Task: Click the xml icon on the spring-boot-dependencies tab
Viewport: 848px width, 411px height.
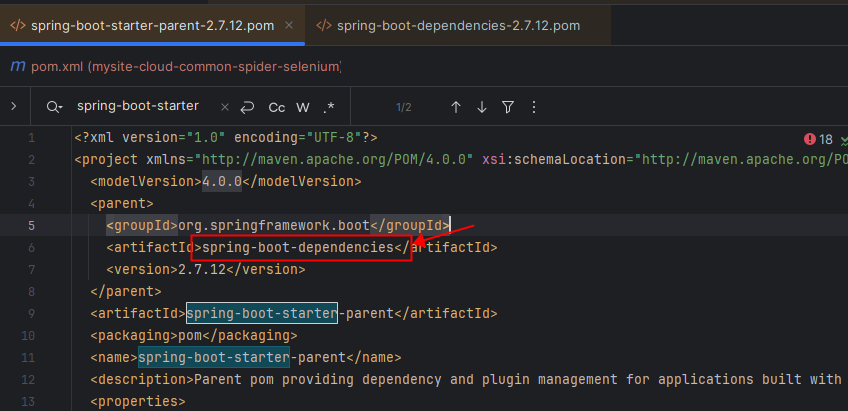Action: (323, 25)
